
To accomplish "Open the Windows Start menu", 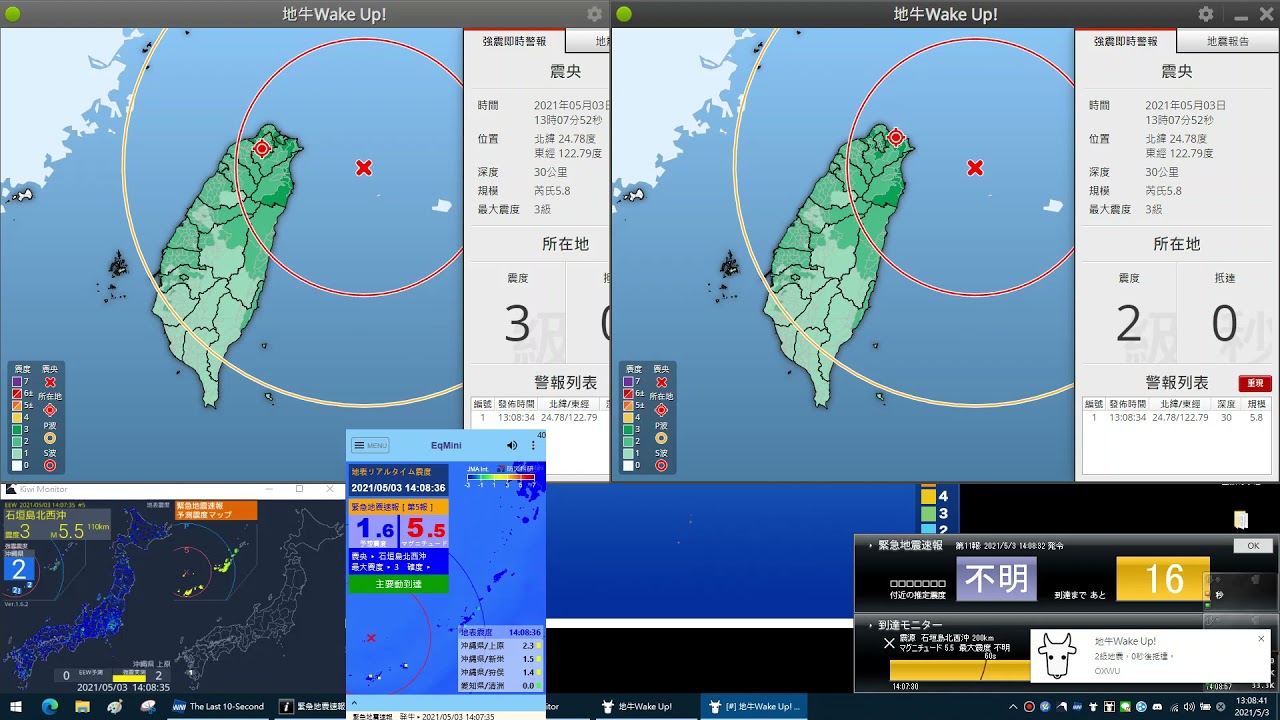I will [16, 706].
